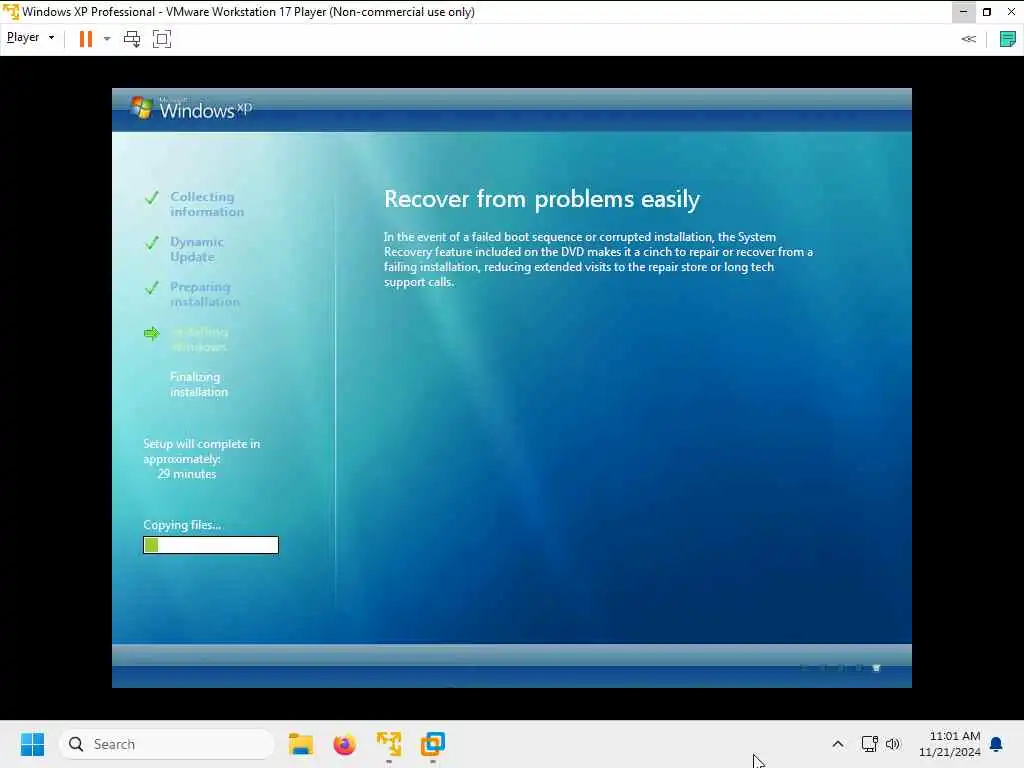Enter full screen mode
This screenshot has height=768, width=1024.
click(162, 39)
